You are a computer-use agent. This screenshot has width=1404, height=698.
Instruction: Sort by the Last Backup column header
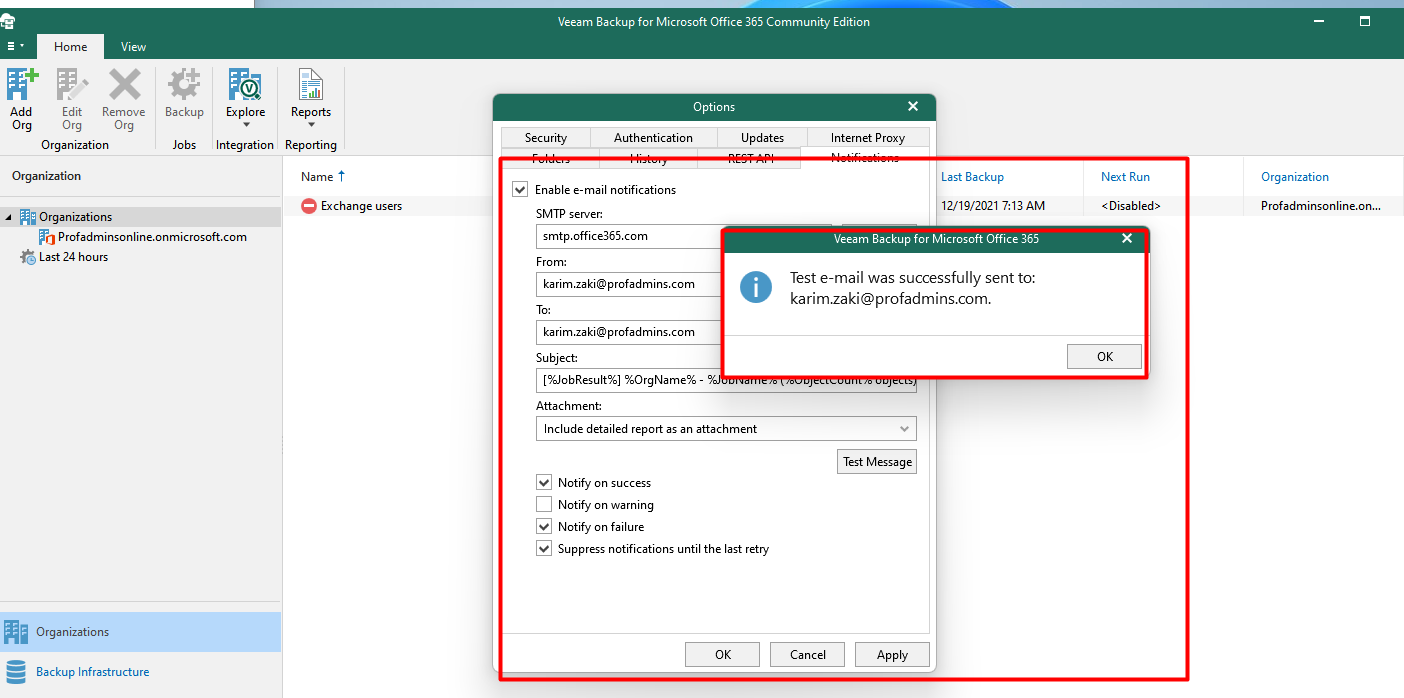[x=972, y=177]
